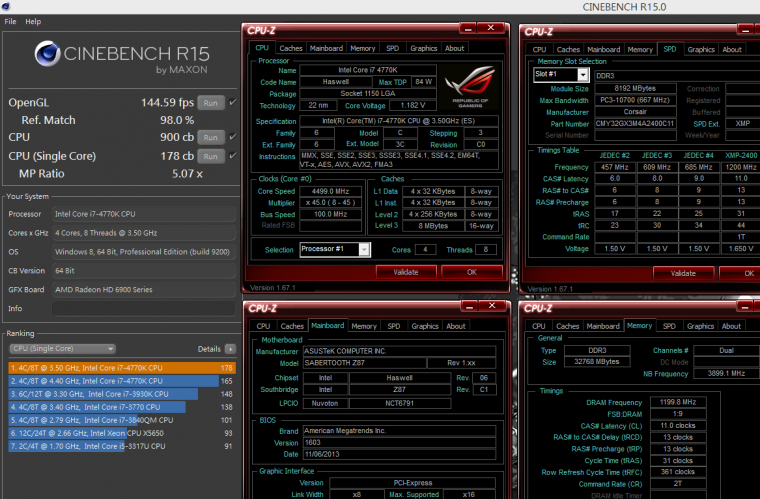
Task: Open the File menu
Action: click(x=10, y=21)
